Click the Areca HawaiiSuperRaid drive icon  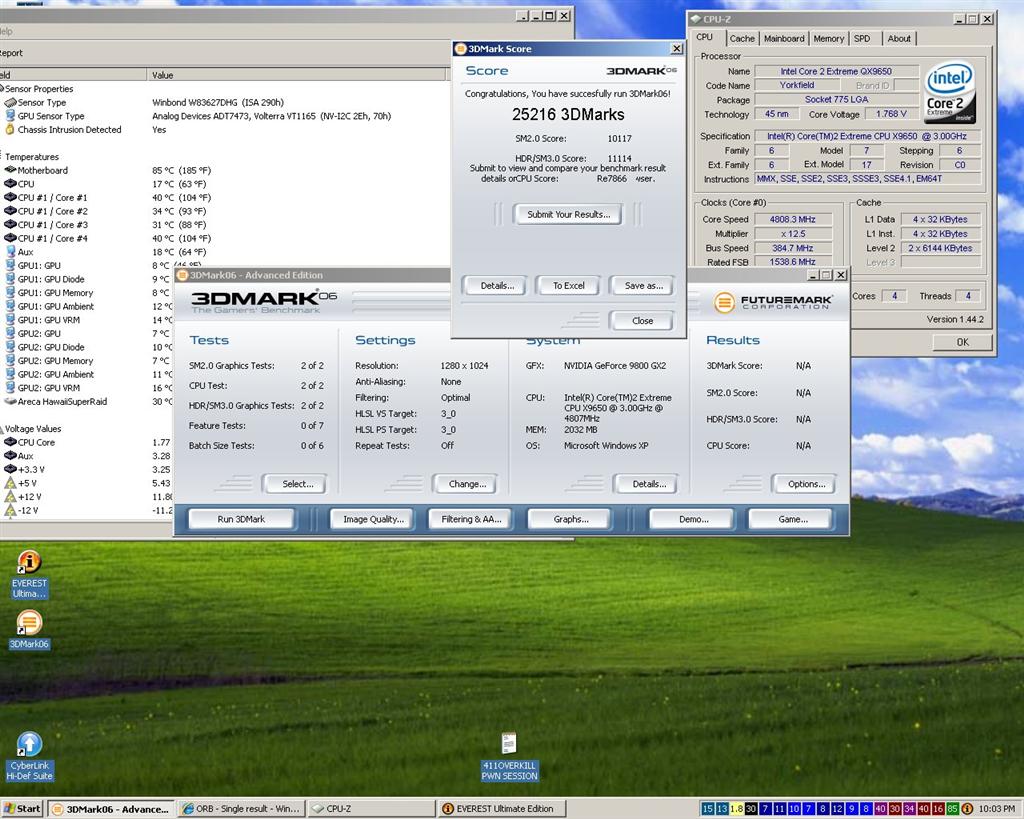pos(10,402)
